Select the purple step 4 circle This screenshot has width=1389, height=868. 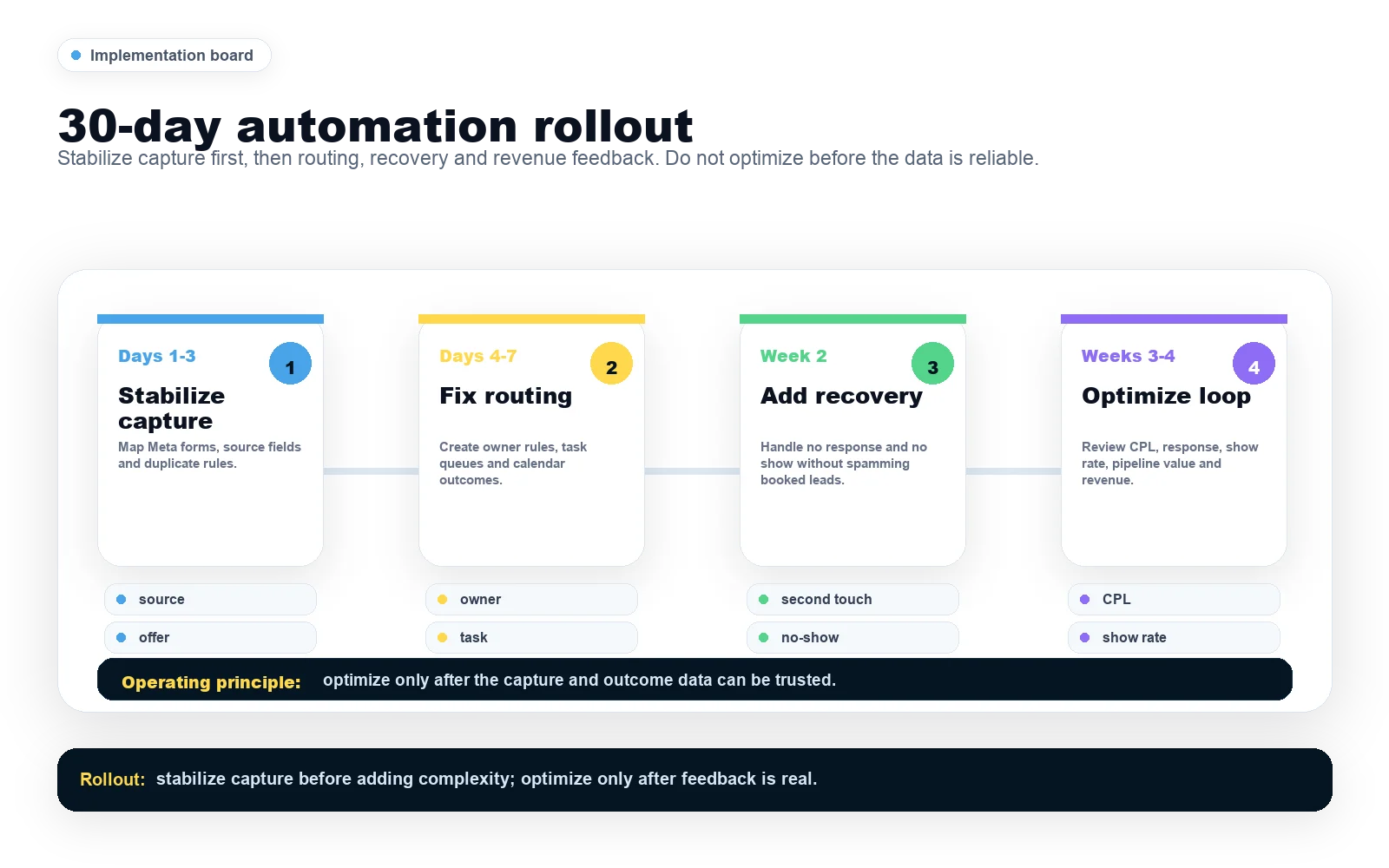coord(1254,364)
